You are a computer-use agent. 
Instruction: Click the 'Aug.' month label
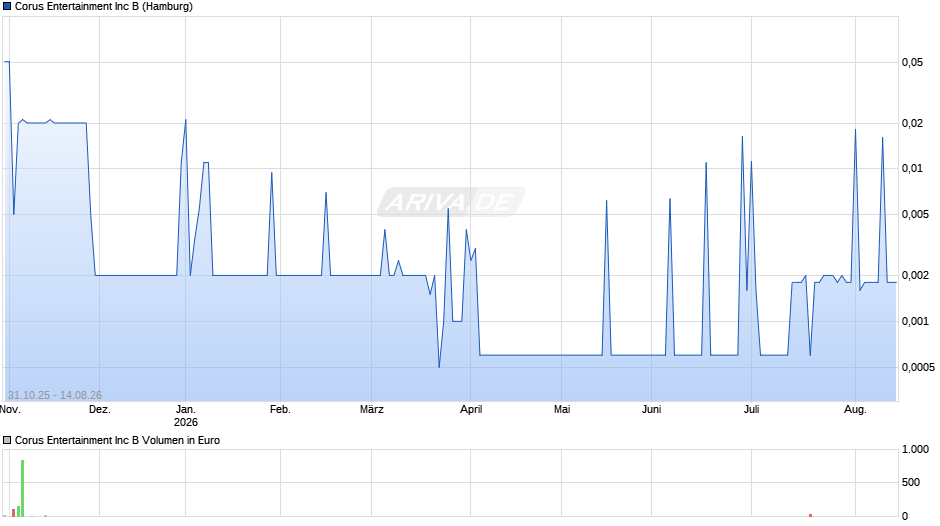(x=855, y=410)
